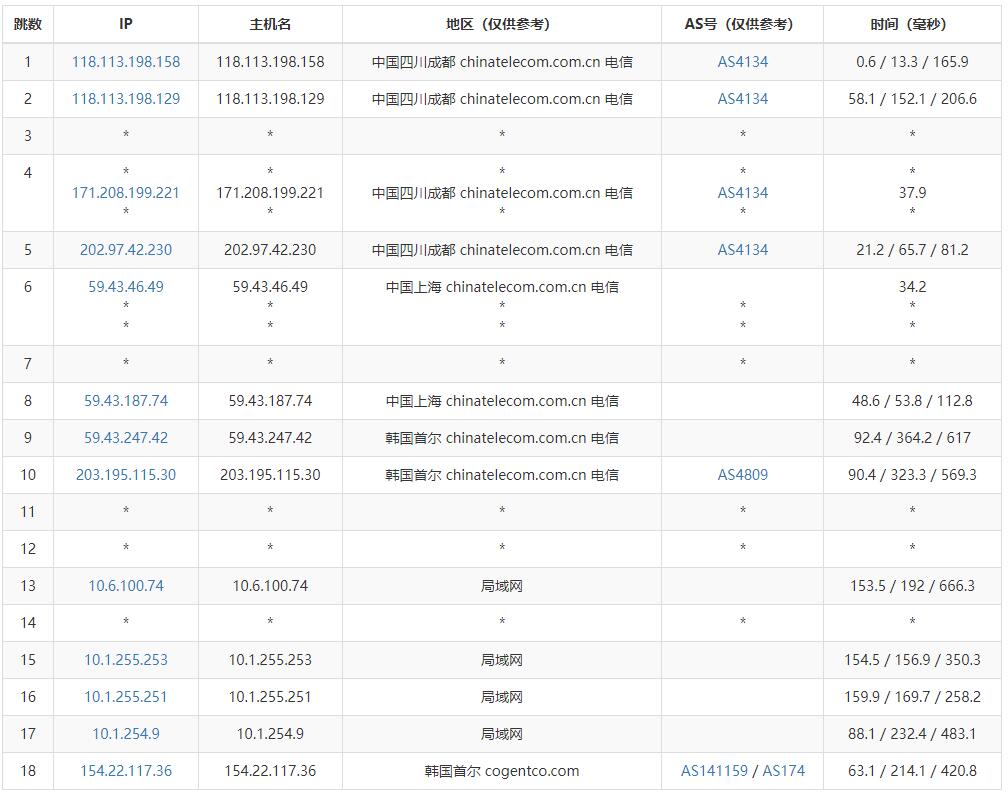1008x792 pixels.
Task: Click hop number 18 cell
Action: coord(28,770)
